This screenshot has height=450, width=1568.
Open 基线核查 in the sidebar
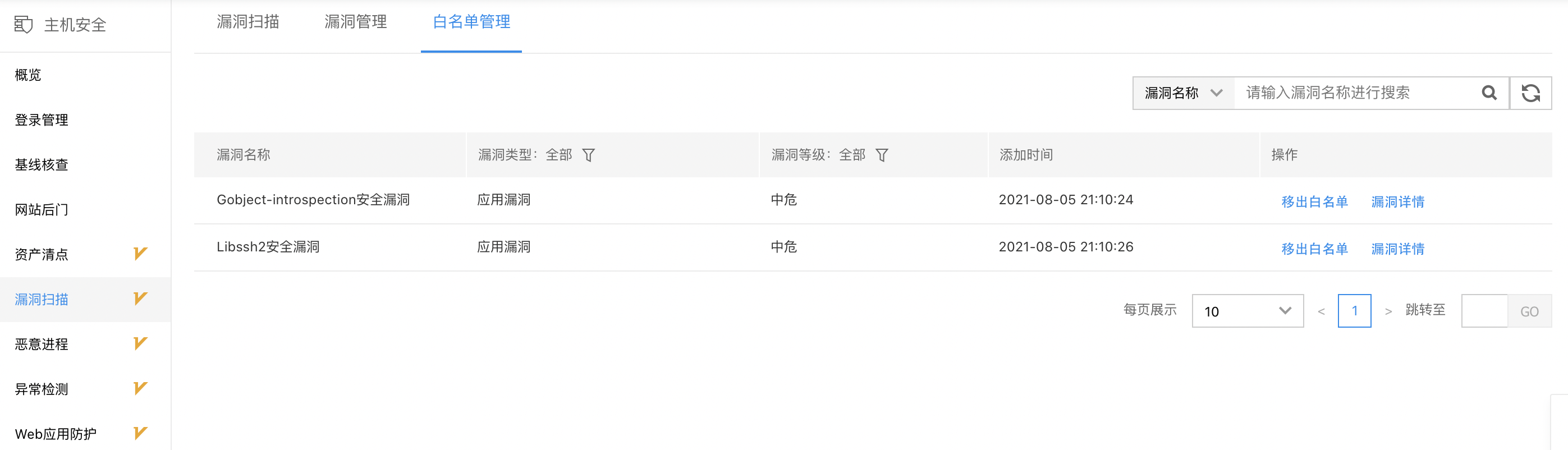[42, 164]
